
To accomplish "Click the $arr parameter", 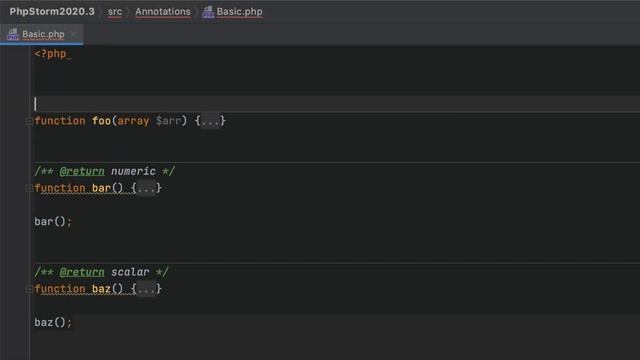I will coord(168,121).
